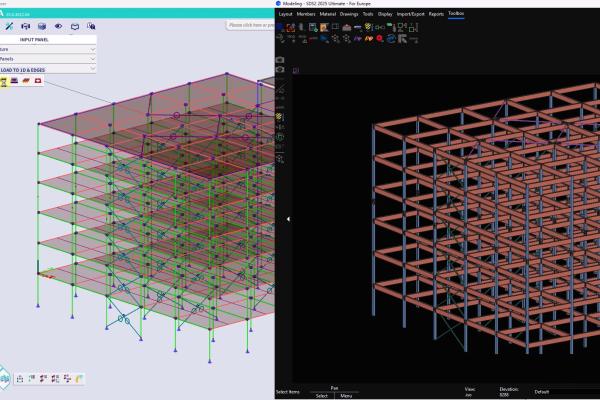Open the Import/Export menu
The image size is (600, 400).
pyautogui.click(x=410, y=15)
